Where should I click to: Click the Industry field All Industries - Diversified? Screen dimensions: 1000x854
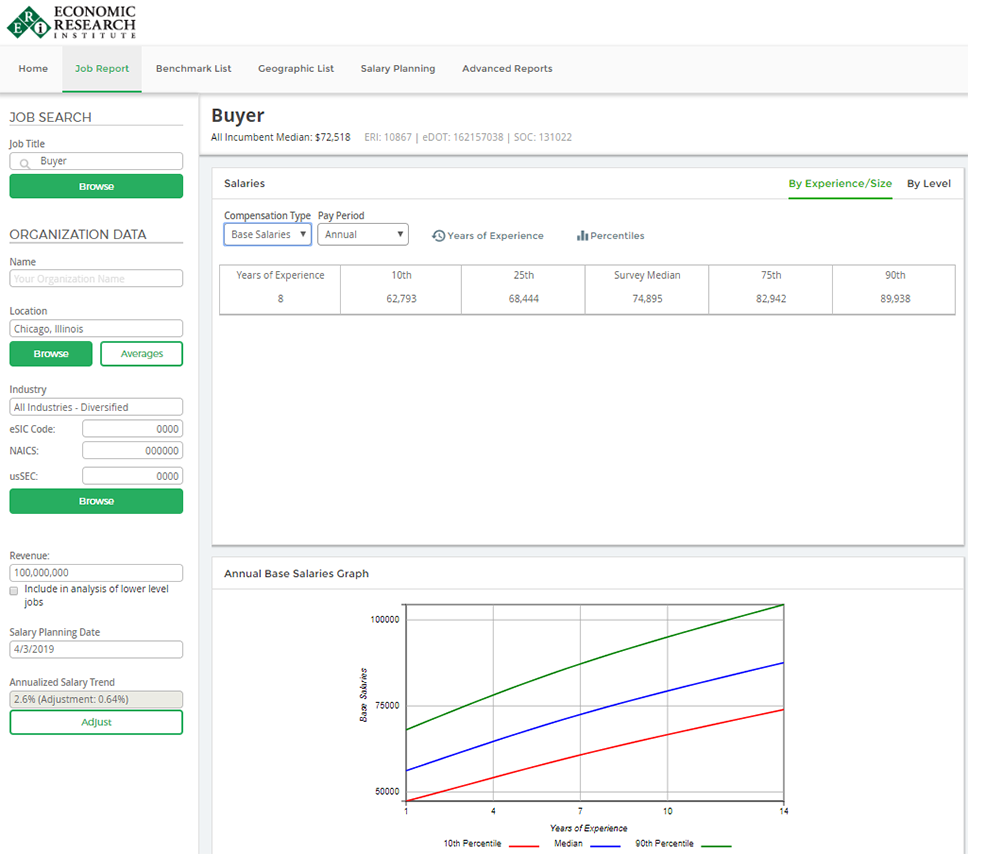point(96,407)
